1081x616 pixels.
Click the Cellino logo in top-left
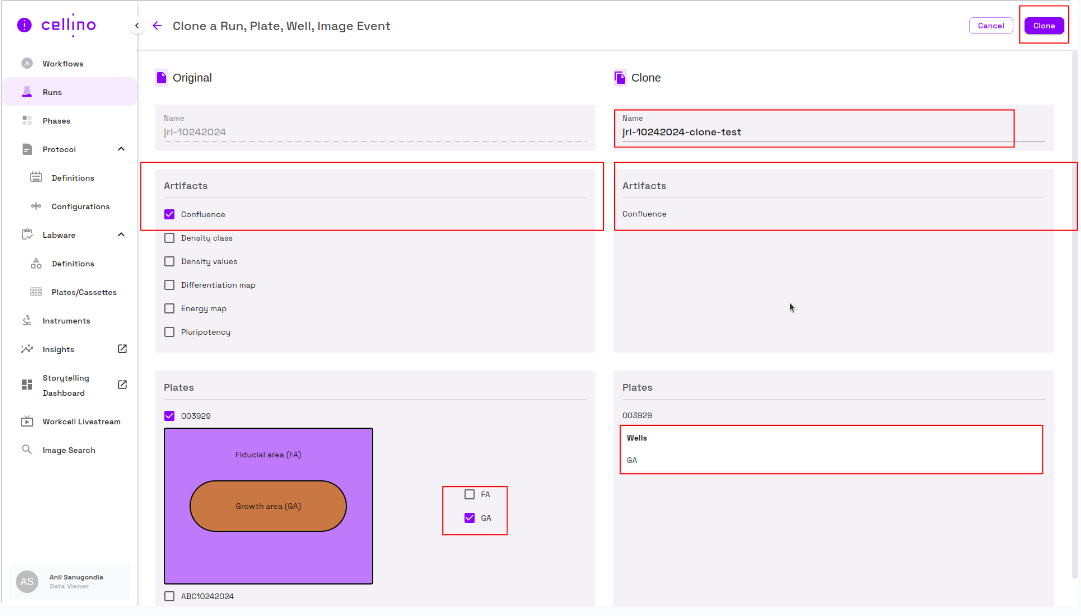58,25
